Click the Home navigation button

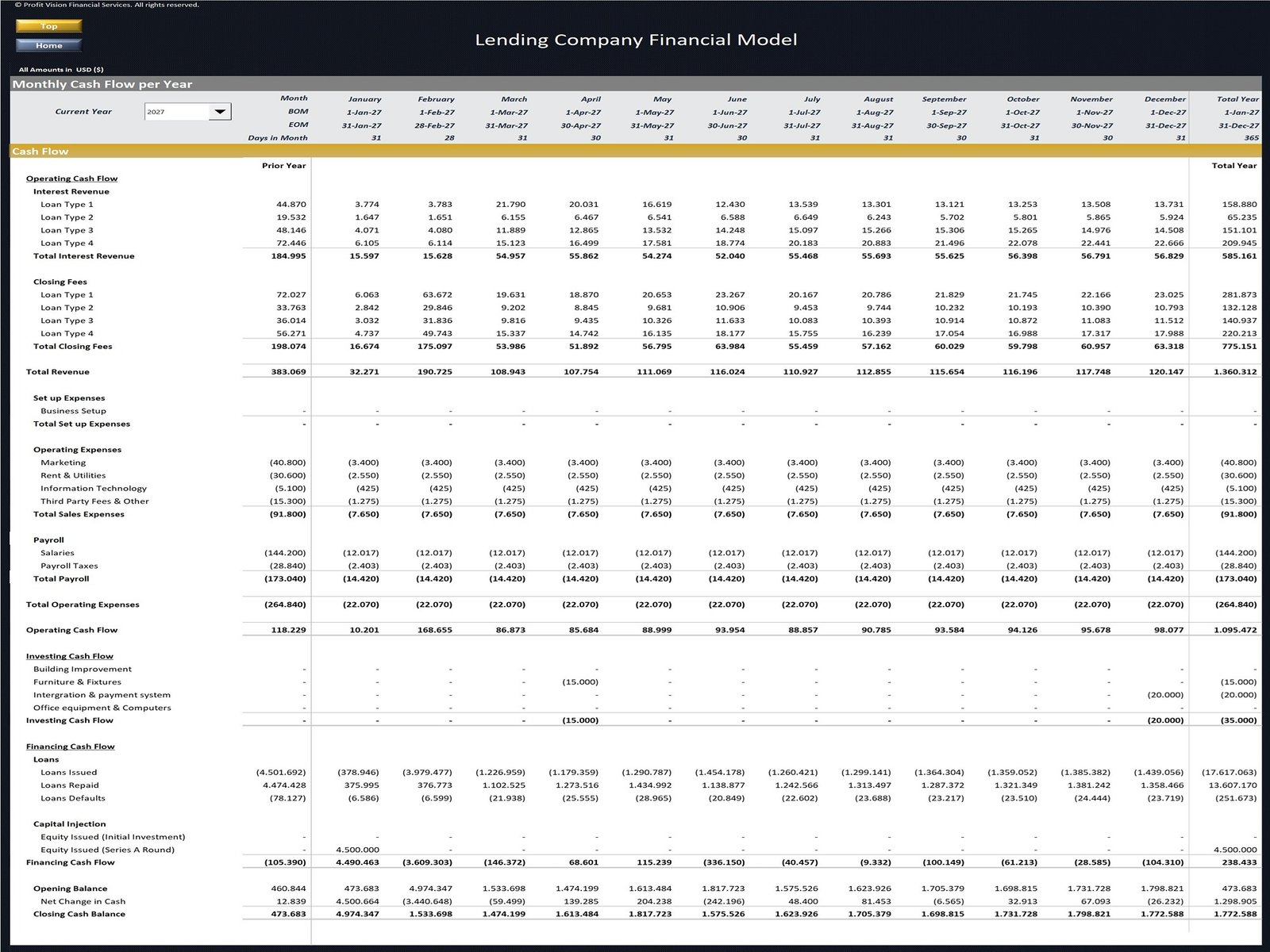tap(48, 45)
